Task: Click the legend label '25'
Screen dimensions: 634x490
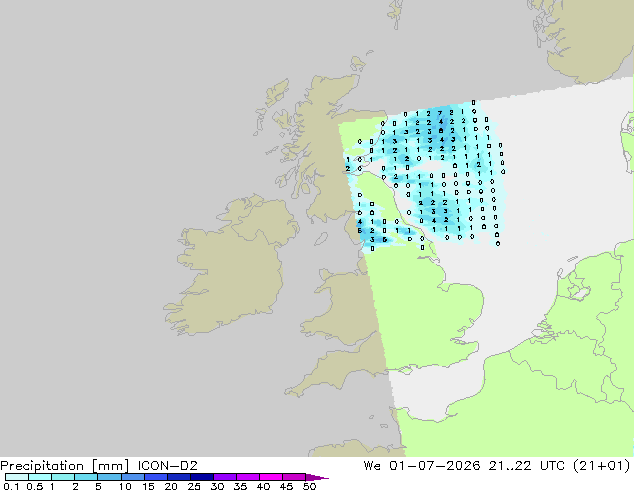Action: pos(194,486)
